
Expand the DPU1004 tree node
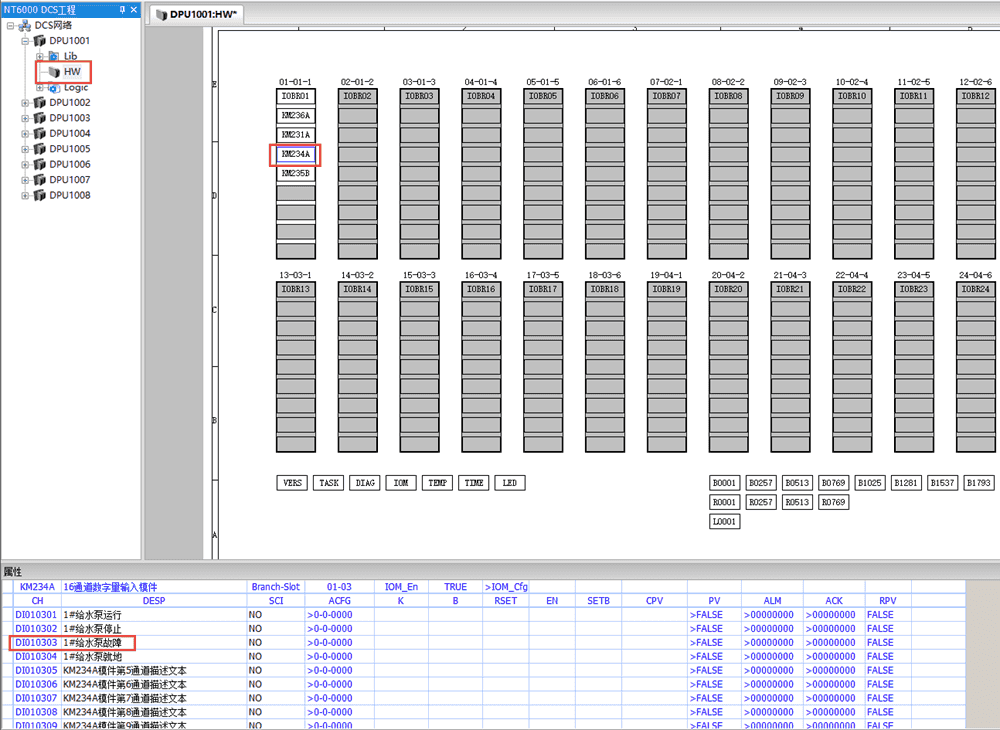click(x=26, y=133)
